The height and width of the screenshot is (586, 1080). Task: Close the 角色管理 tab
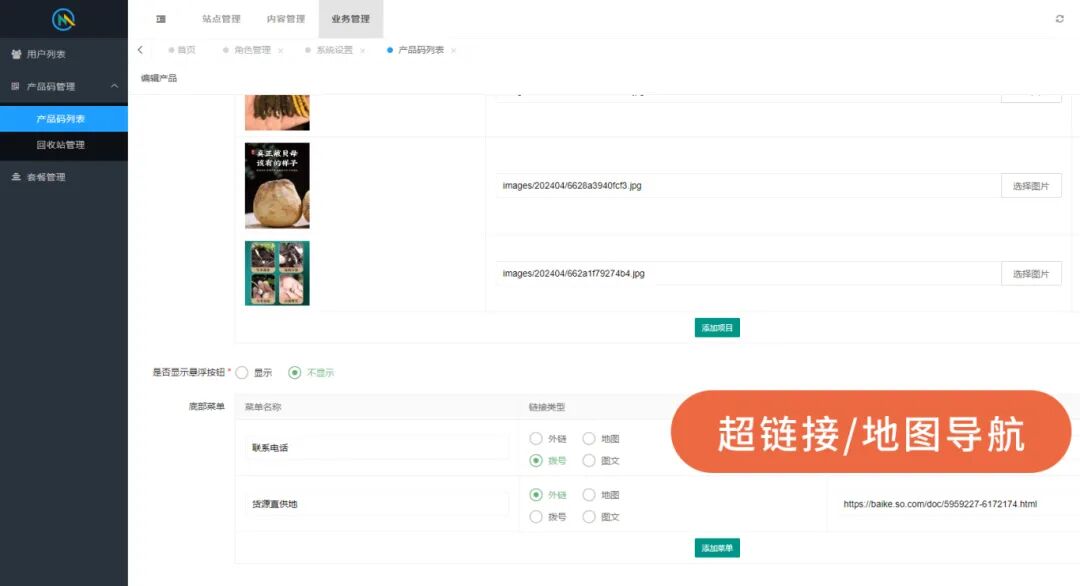280,50
